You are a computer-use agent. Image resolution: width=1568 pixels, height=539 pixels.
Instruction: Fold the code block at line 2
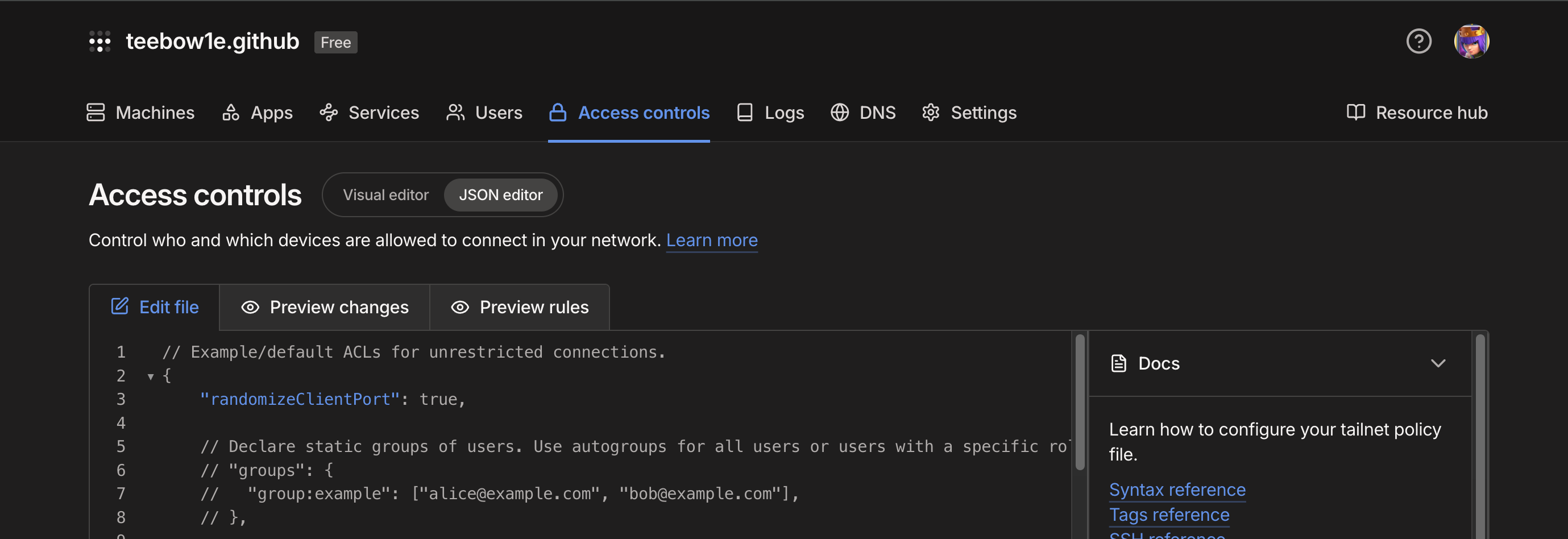click(150, 377)
